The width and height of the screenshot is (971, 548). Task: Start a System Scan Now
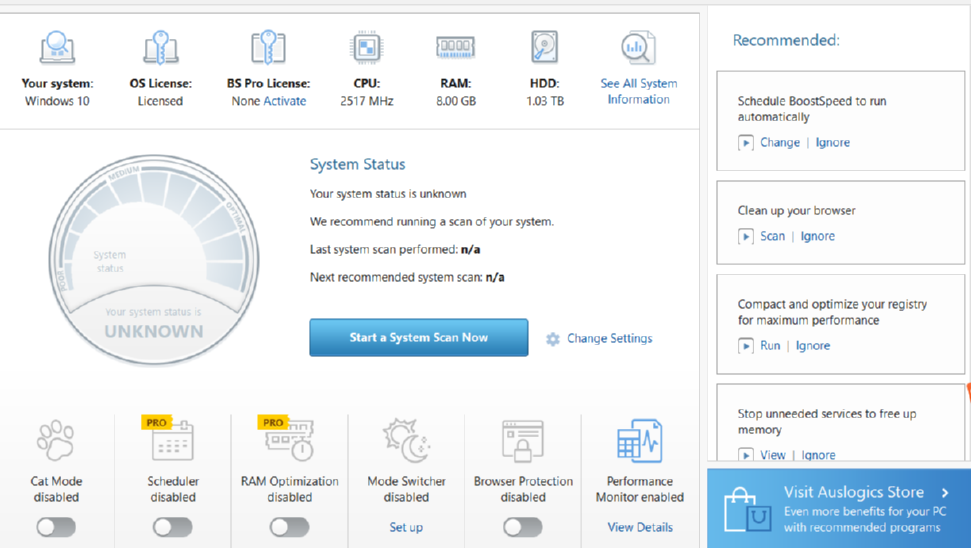click(x=419, y=337)
